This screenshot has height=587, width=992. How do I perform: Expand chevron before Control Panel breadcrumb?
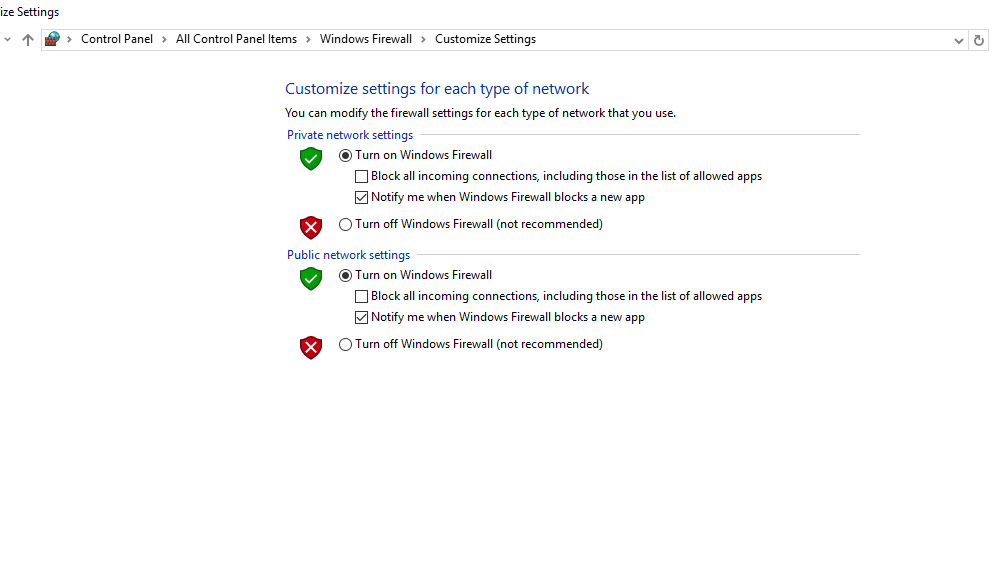[x=69, y=39]
